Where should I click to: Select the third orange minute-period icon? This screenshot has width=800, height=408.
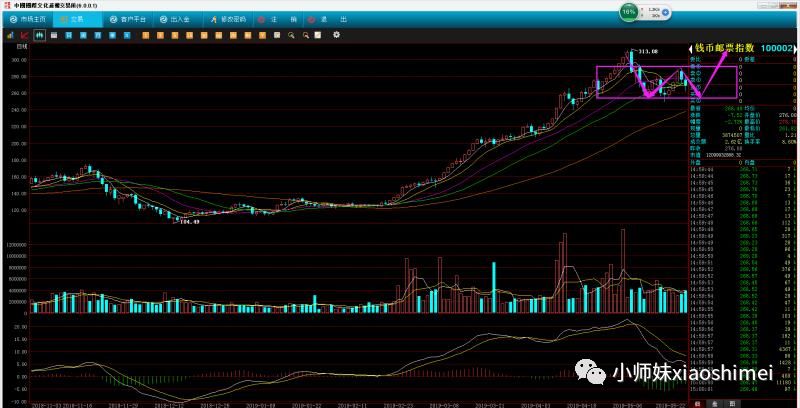[x=174, y=35]
